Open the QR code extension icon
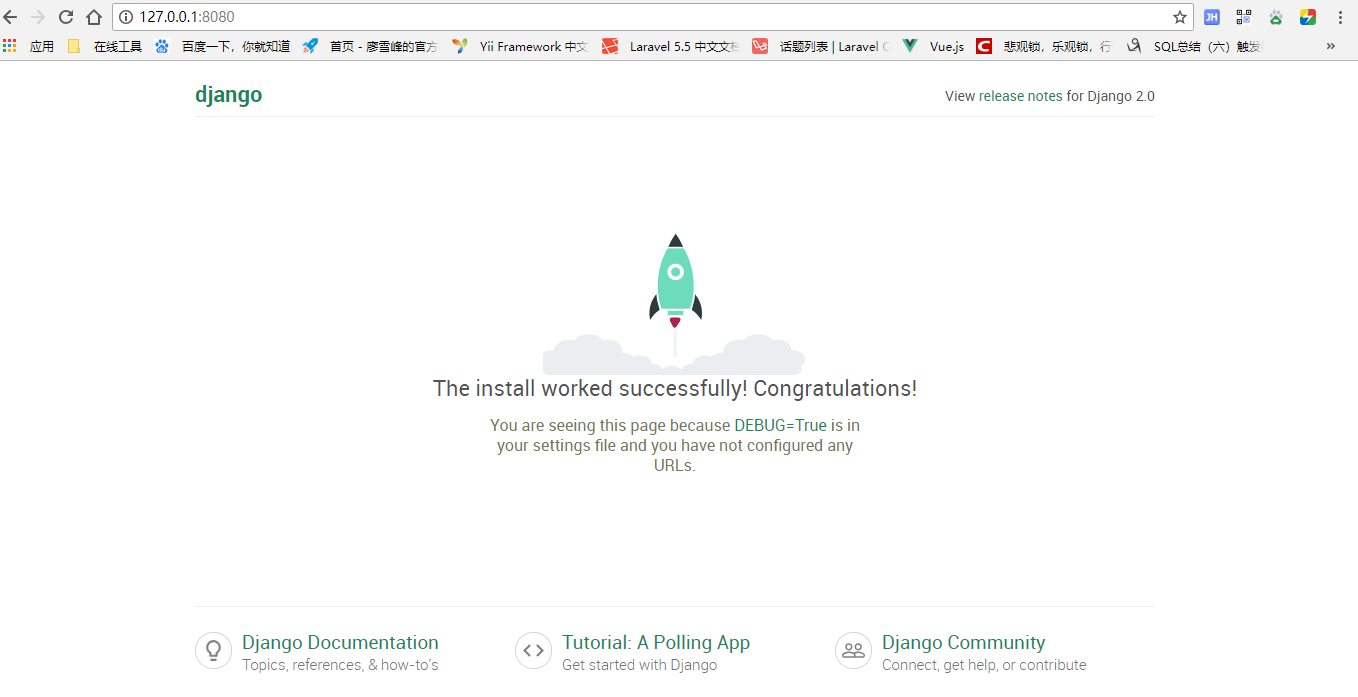The height and width of the screenshot is (697, 1358). pyautogui.click(x=1244, y=17)
